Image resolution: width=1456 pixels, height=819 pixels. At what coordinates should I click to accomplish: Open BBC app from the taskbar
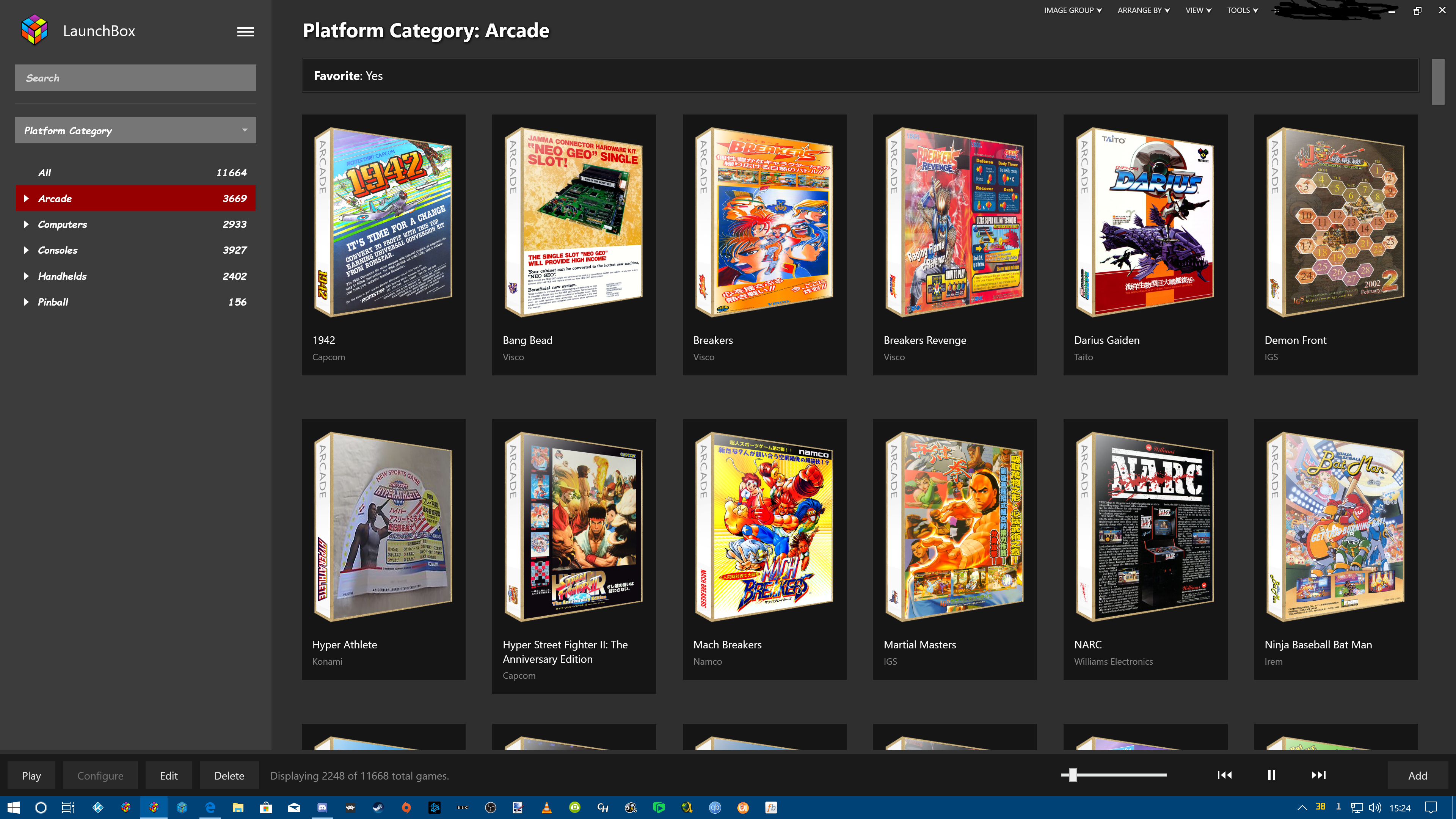click(463, 808)
